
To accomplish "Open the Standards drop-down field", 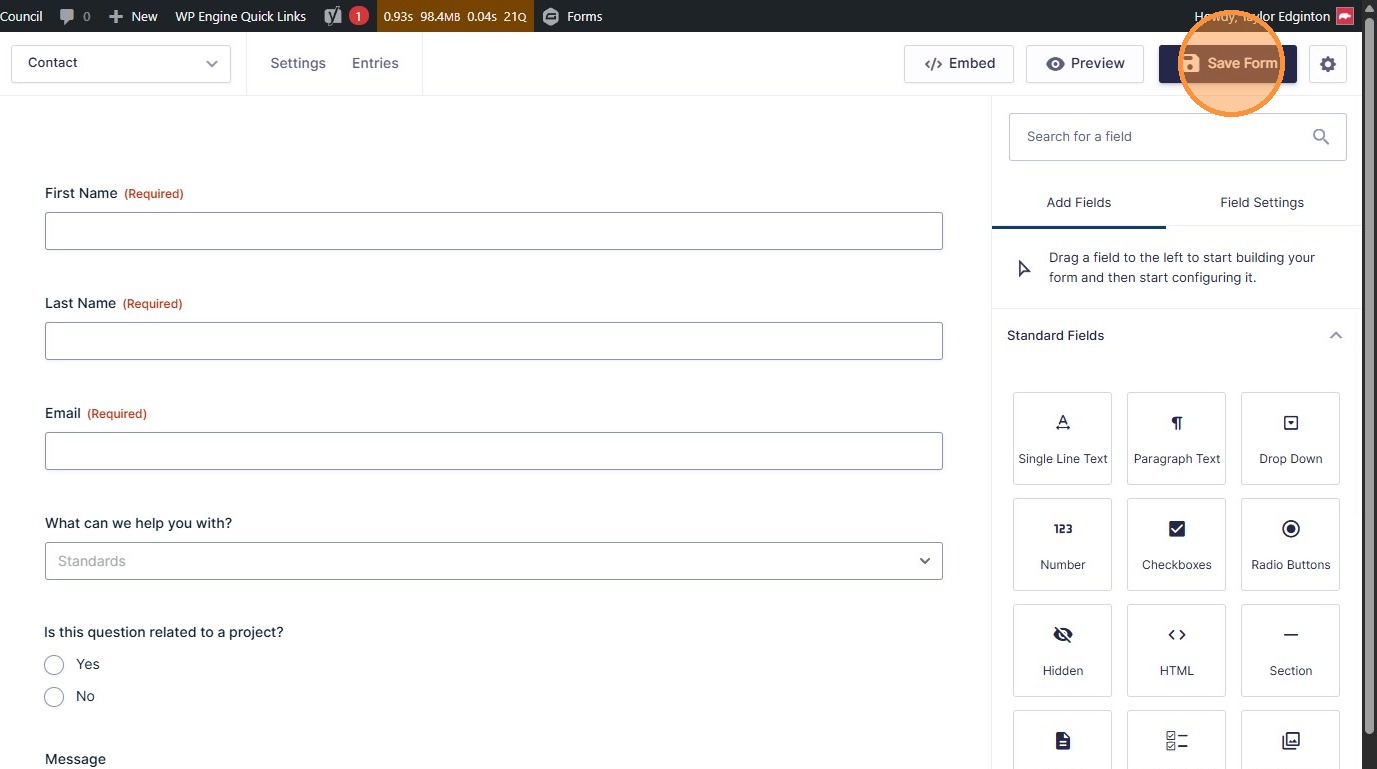I will coord(494,561).
